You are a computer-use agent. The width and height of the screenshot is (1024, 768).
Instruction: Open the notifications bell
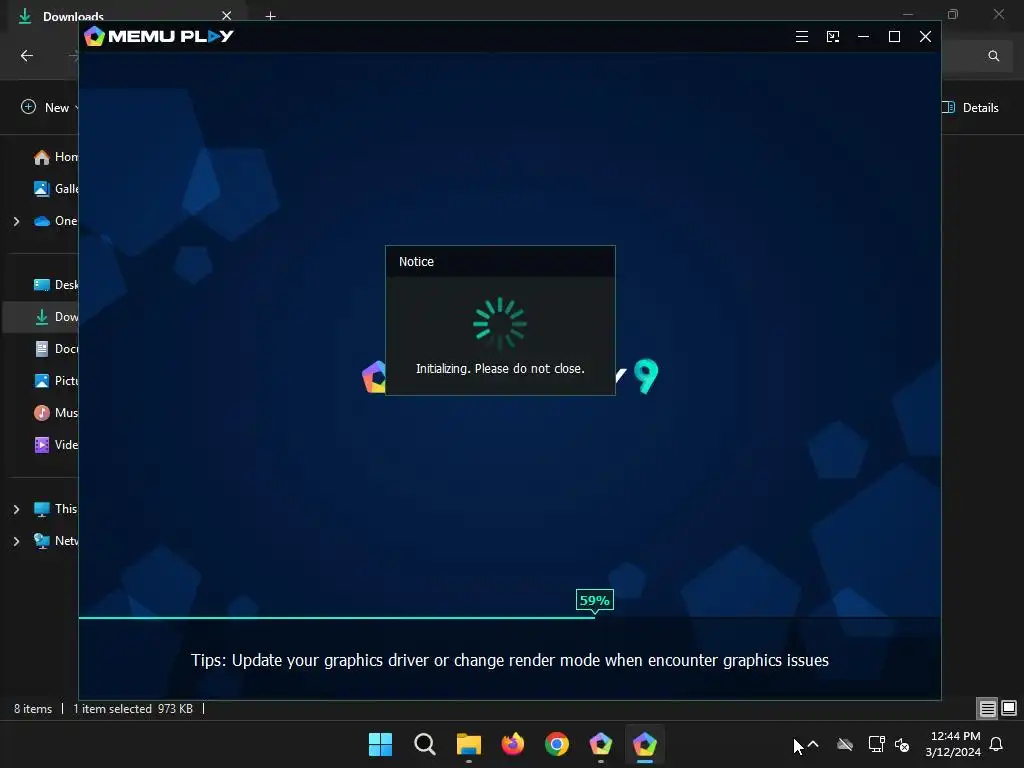pos(996,744)
